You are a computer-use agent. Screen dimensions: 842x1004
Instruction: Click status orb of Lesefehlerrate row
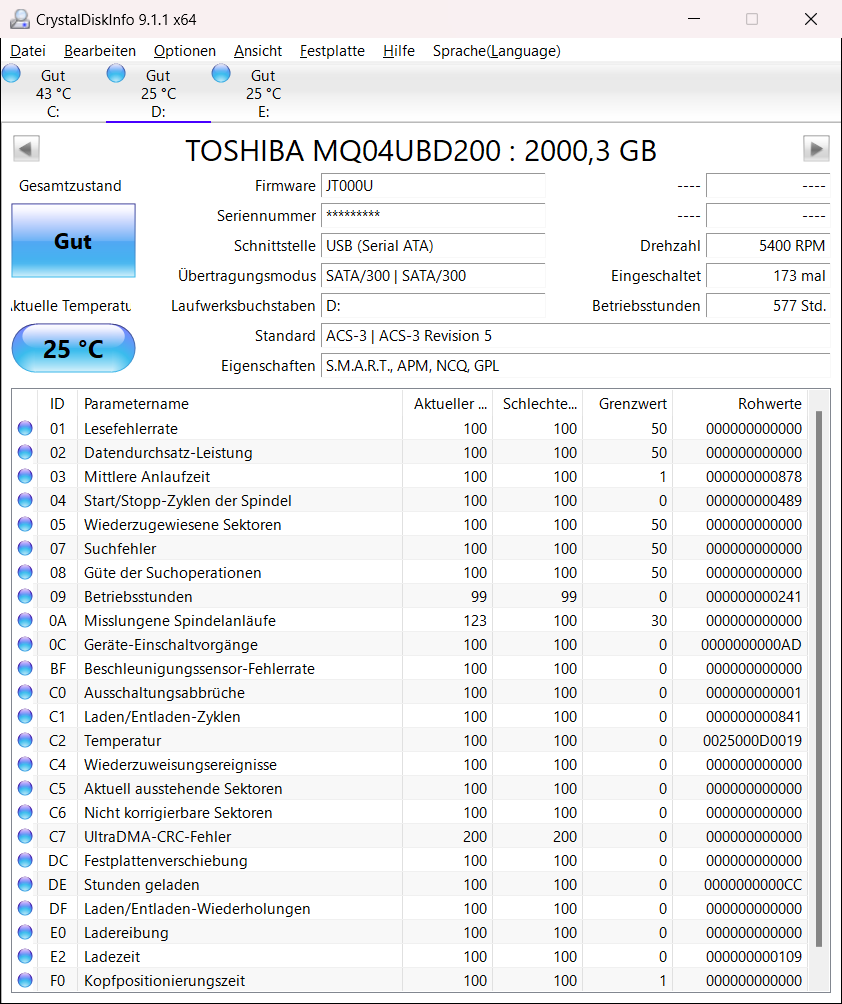[25, 428]
